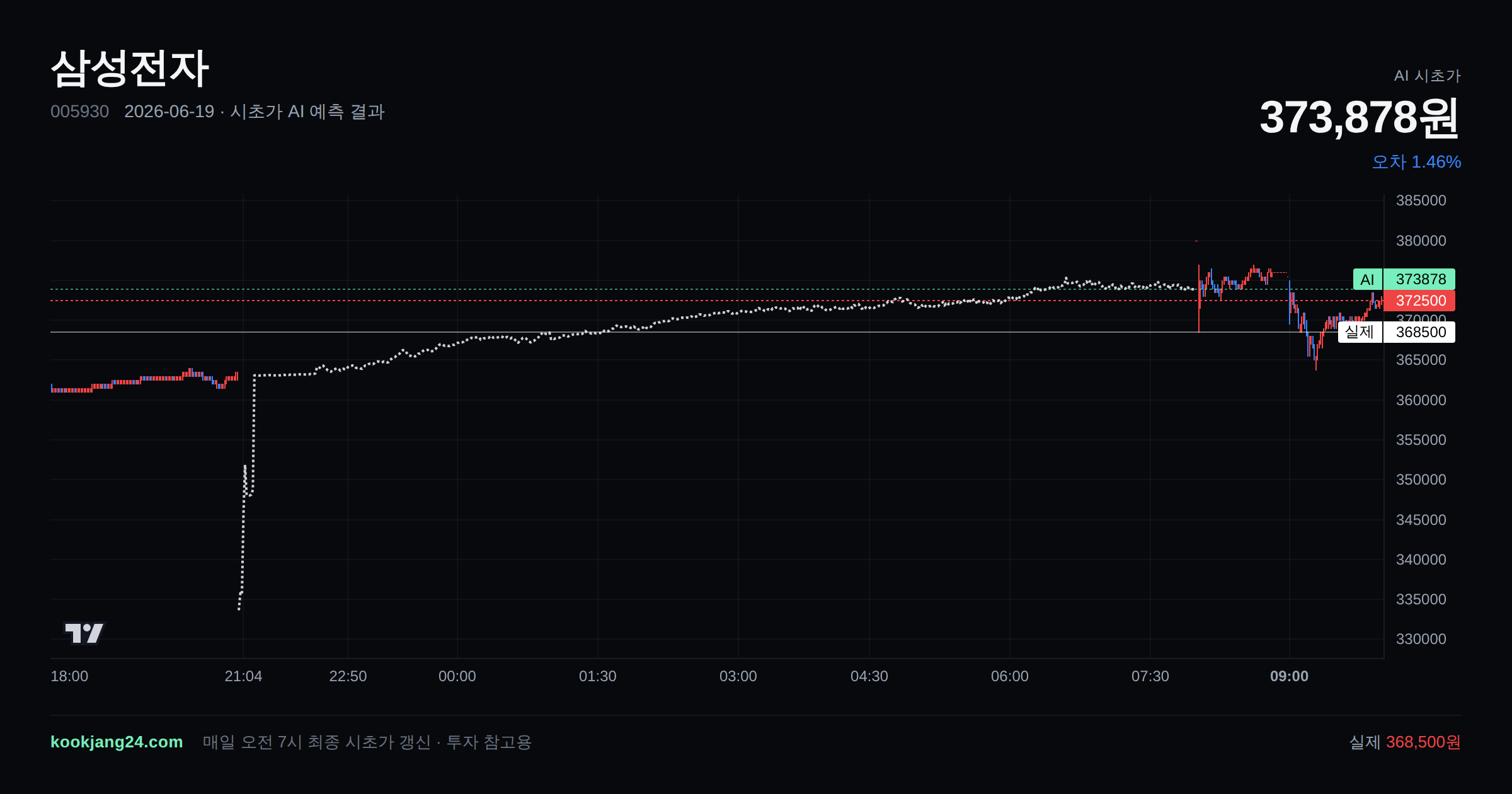Click the 22:50 time axis label
Screen dimensions: 1512x794
(348, 676)
